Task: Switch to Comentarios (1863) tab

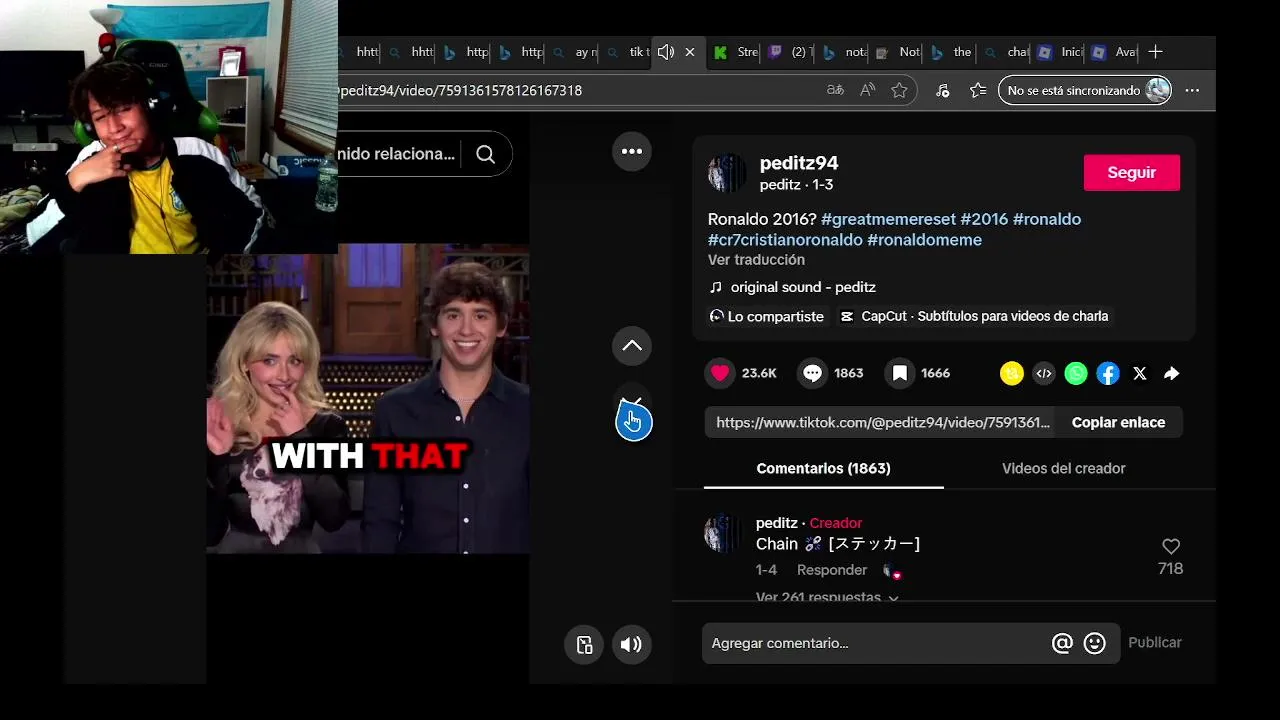Action: (x=823, y=468)
